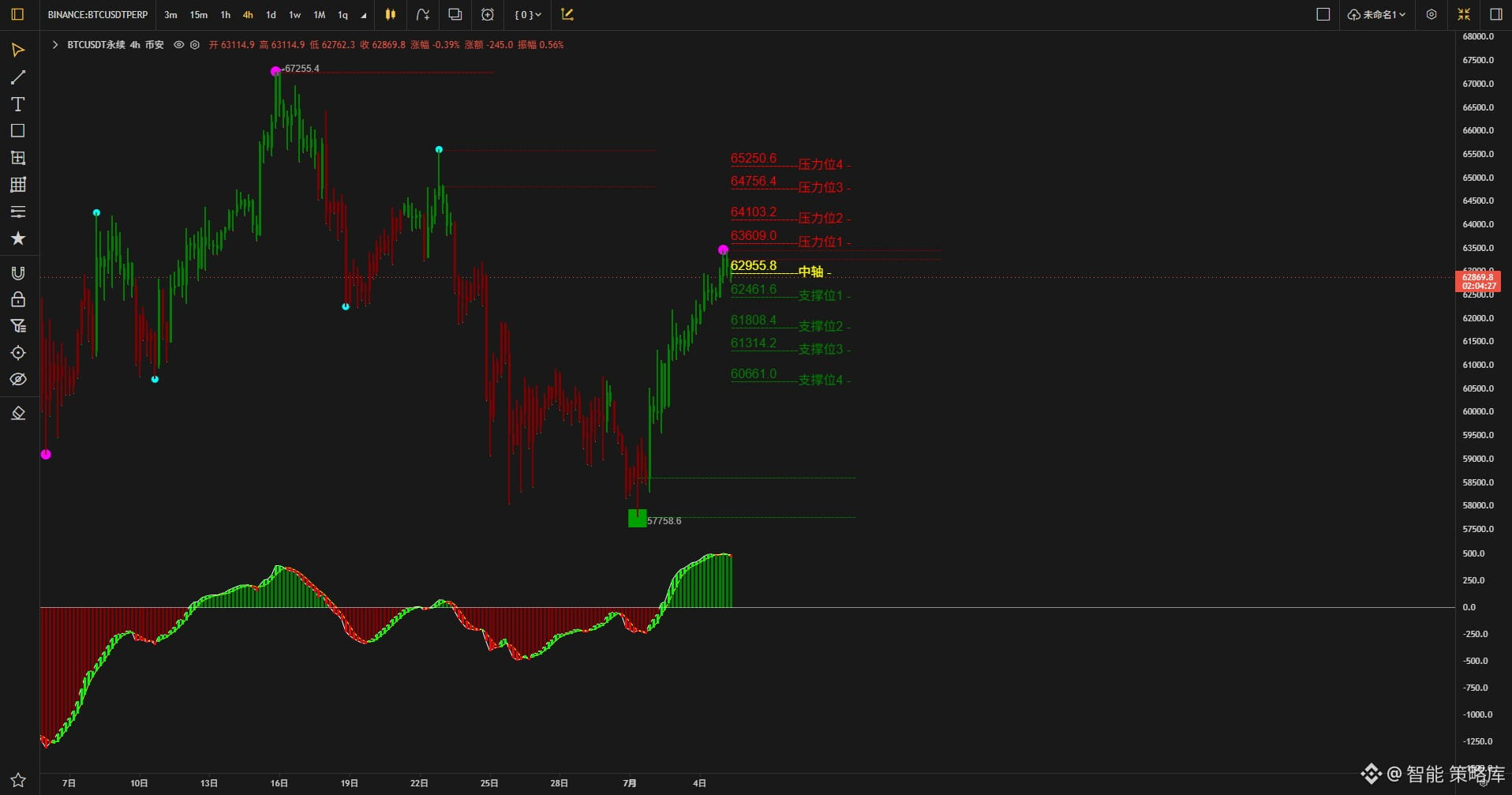Select the crosshair target tool
The image size is (1512, 795).
pos(17,353)
